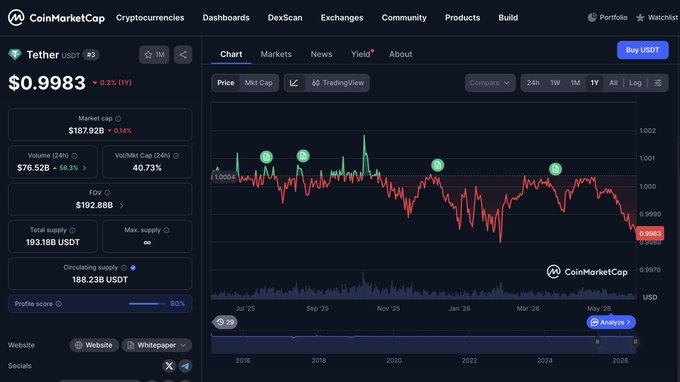The image size is (680, 382).
Task: Click the verified circulating supply badge
Action: point(133,268)
